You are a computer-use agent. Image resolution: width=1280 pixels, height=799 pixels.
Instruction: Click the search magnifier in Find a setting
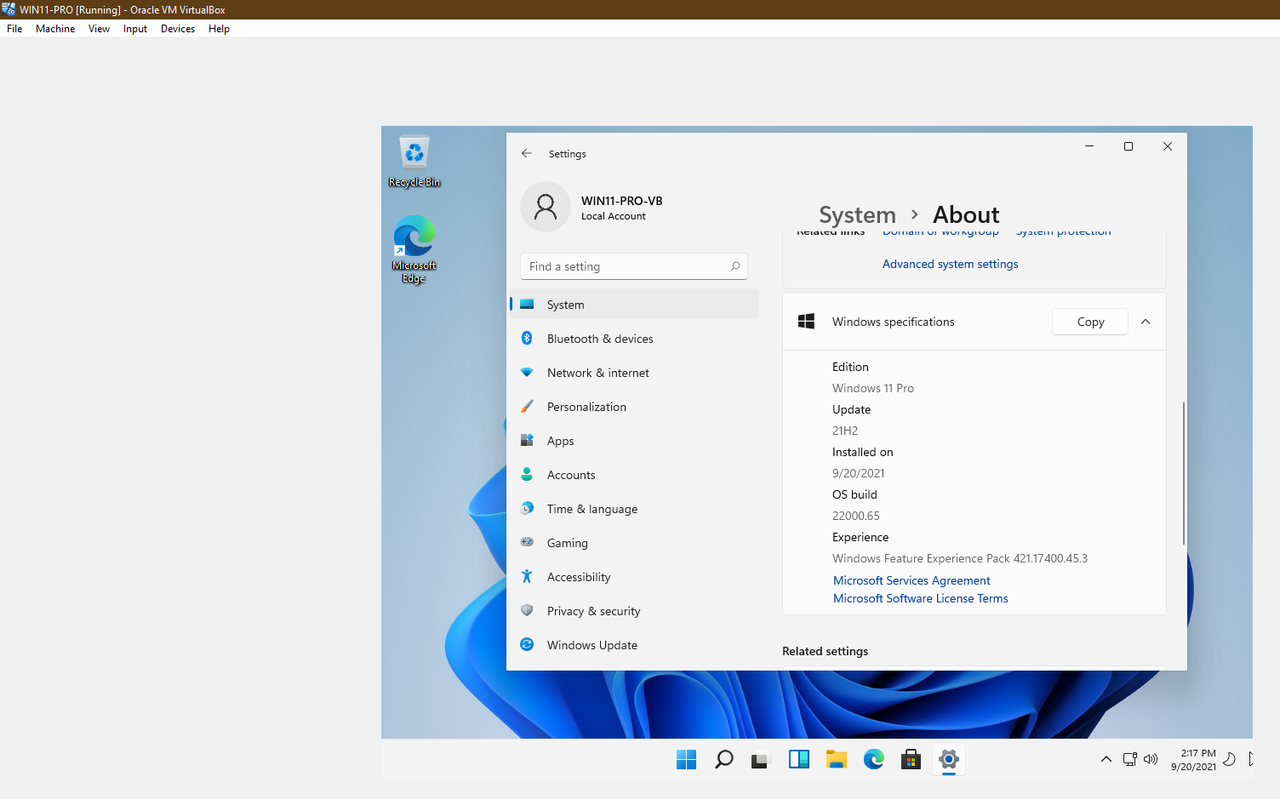(x=735, y=266)
